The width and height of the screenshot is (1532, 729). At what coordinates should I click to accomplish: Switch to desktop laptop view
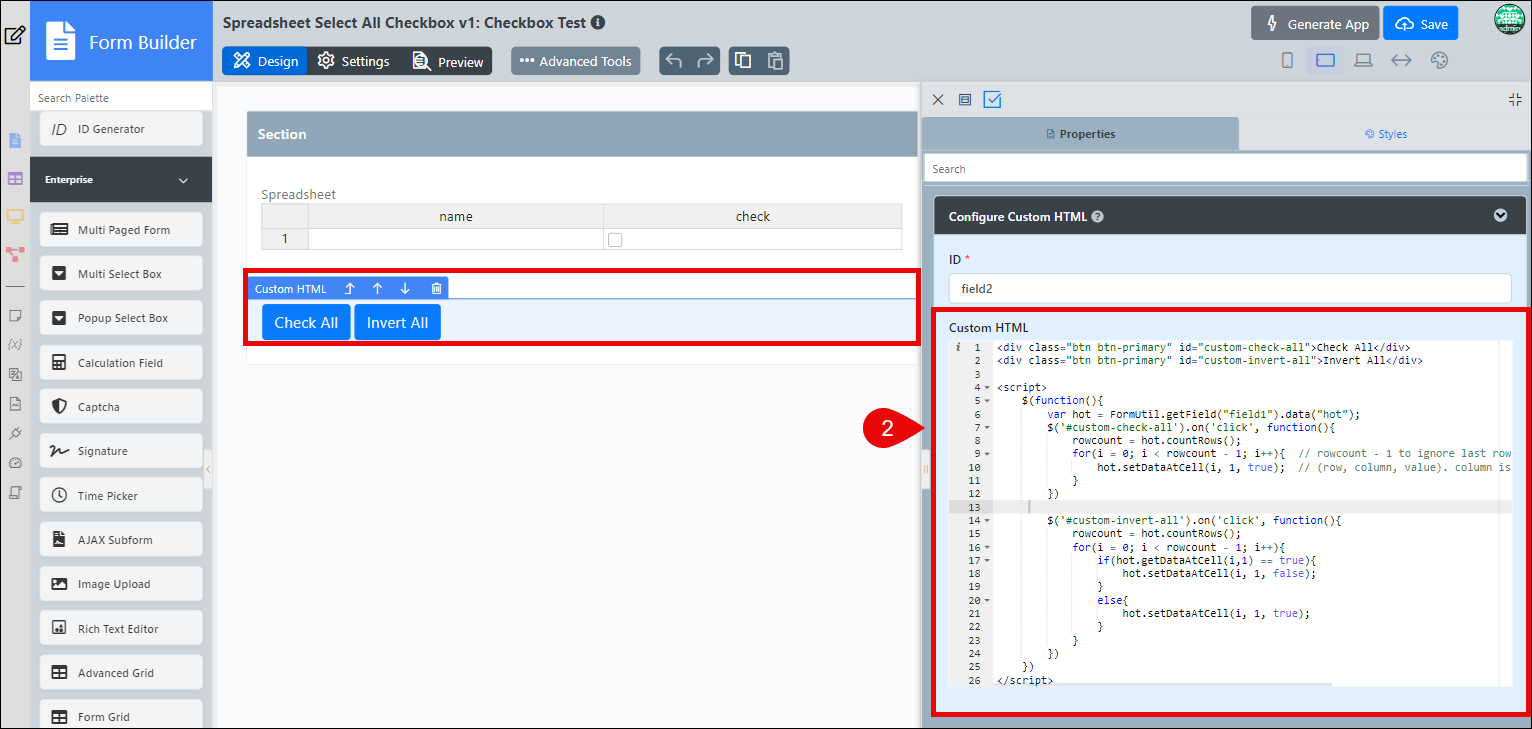[1363, 61]
